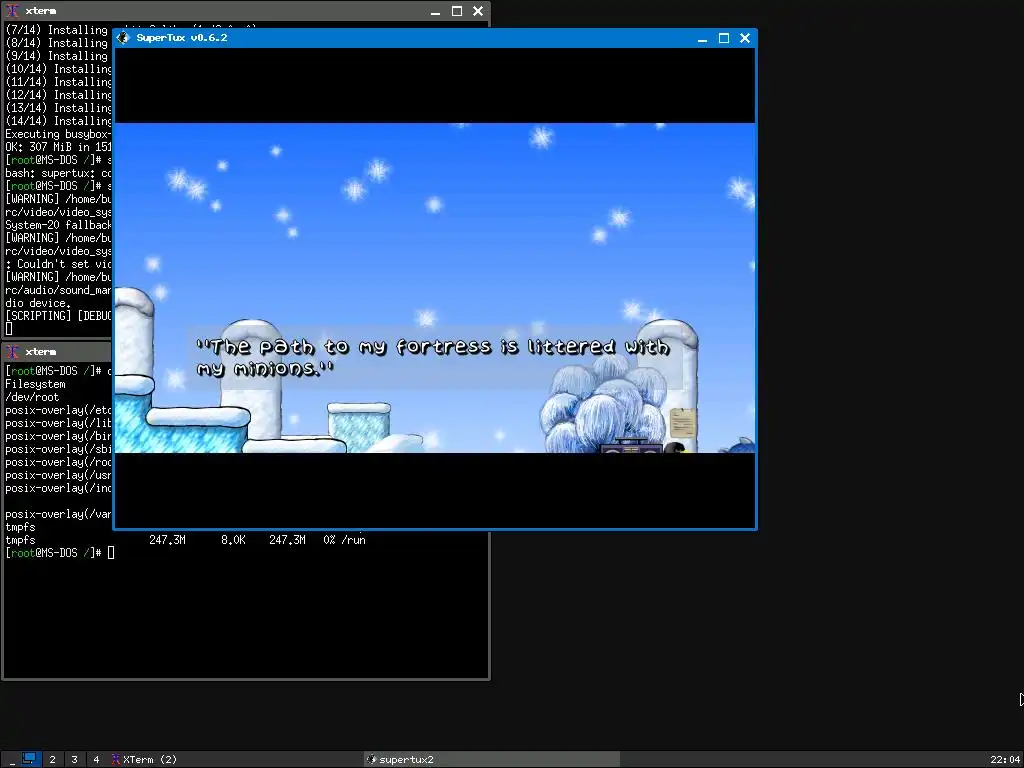This screenshot has height=768, width=1024.
Task: Click the last 'tmpfs' row in lower xterm
Action: click(x=20, y=540)
